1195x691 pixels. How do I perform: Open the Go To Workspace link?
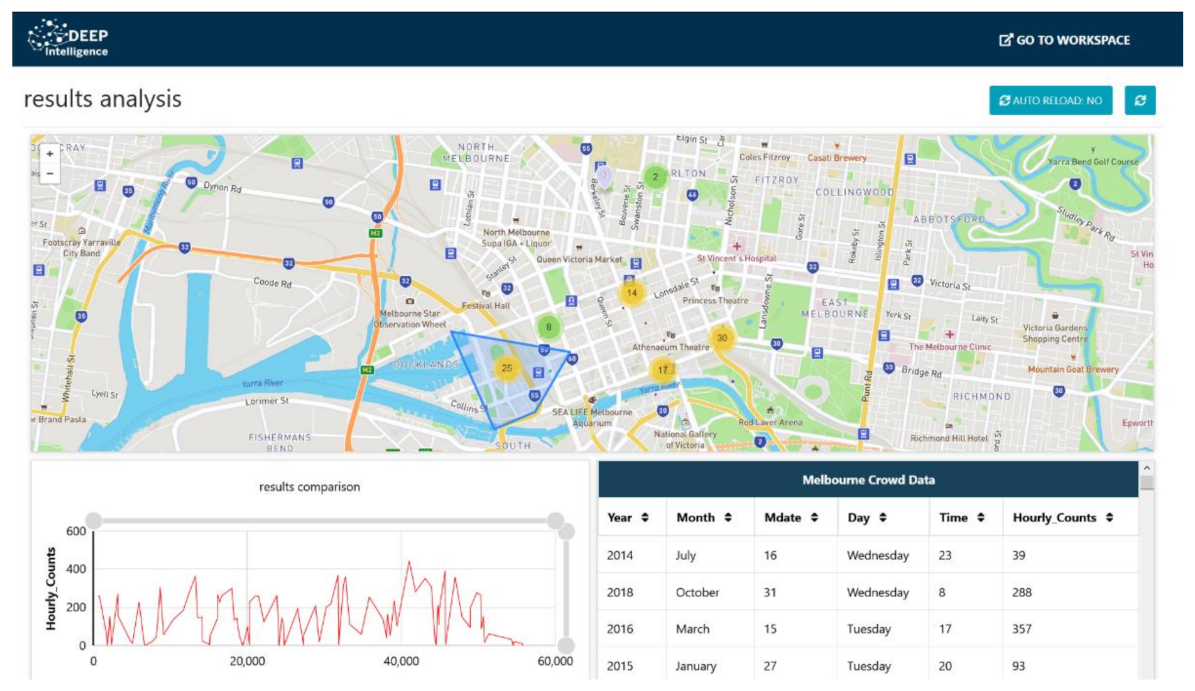pos(1065,40)
